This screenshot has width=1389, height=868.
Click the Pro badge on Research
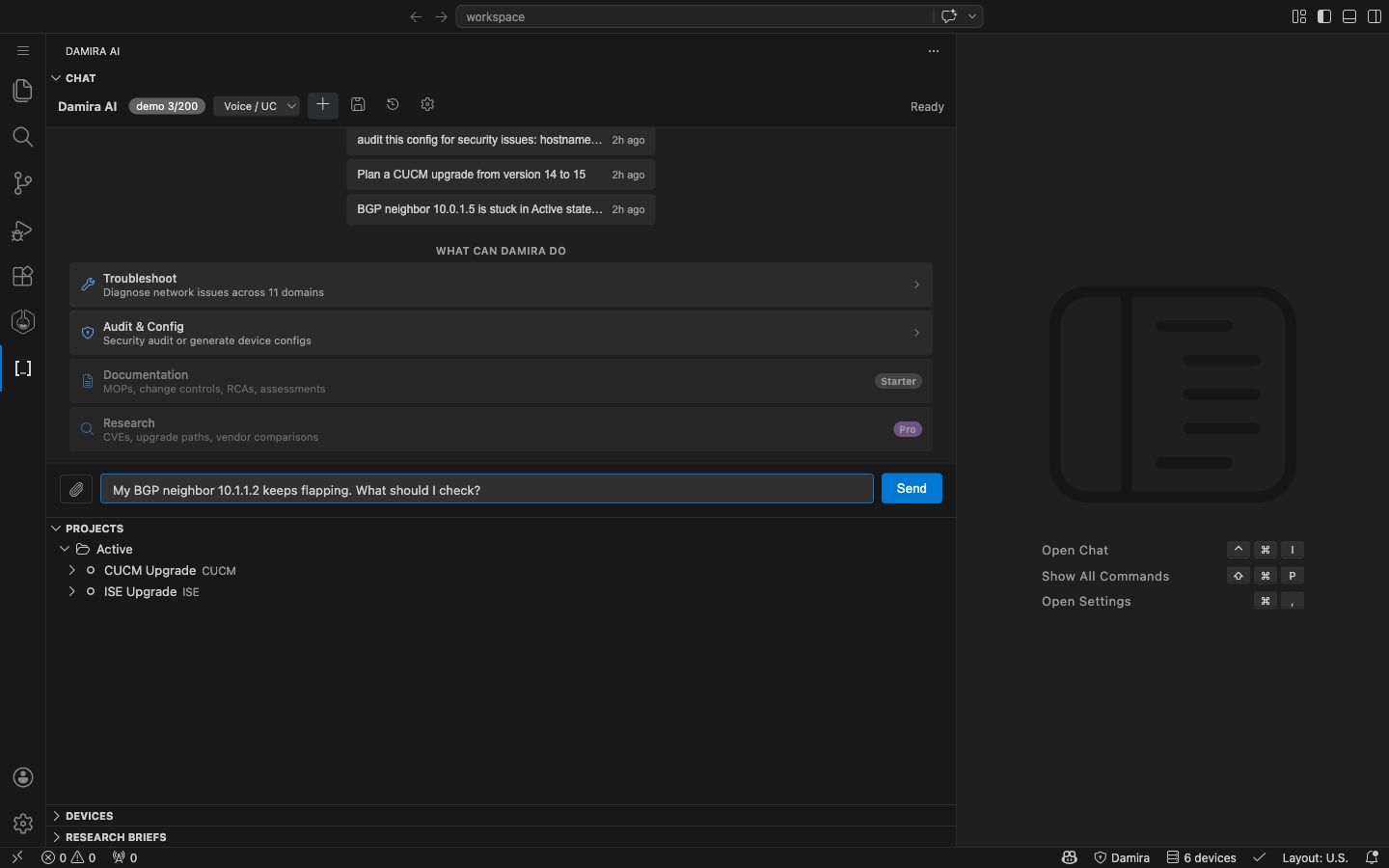908,429
